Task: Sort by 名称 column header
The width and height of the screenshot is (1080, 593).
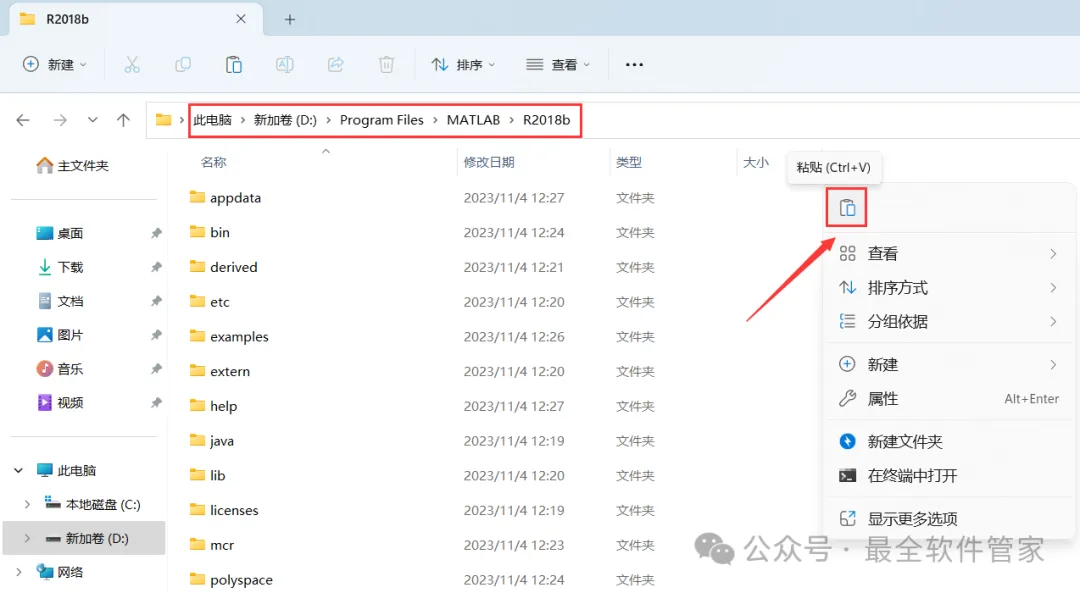Action: (214, 163)
